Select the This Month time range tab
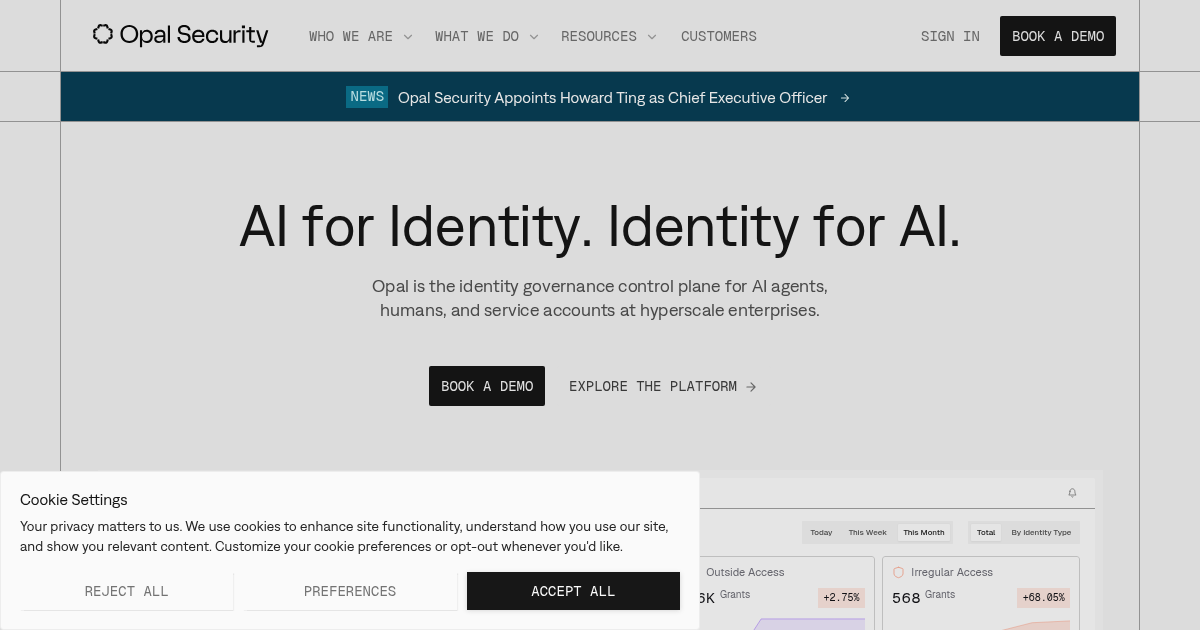Viewport: 1200px width, 630px height. coord(924,532)
